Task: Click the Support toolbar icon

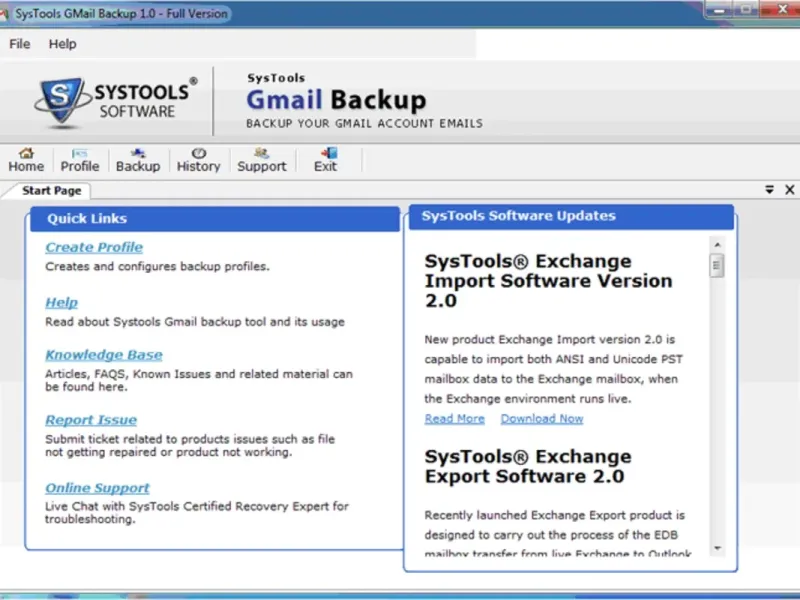Action: click(261, 160)
